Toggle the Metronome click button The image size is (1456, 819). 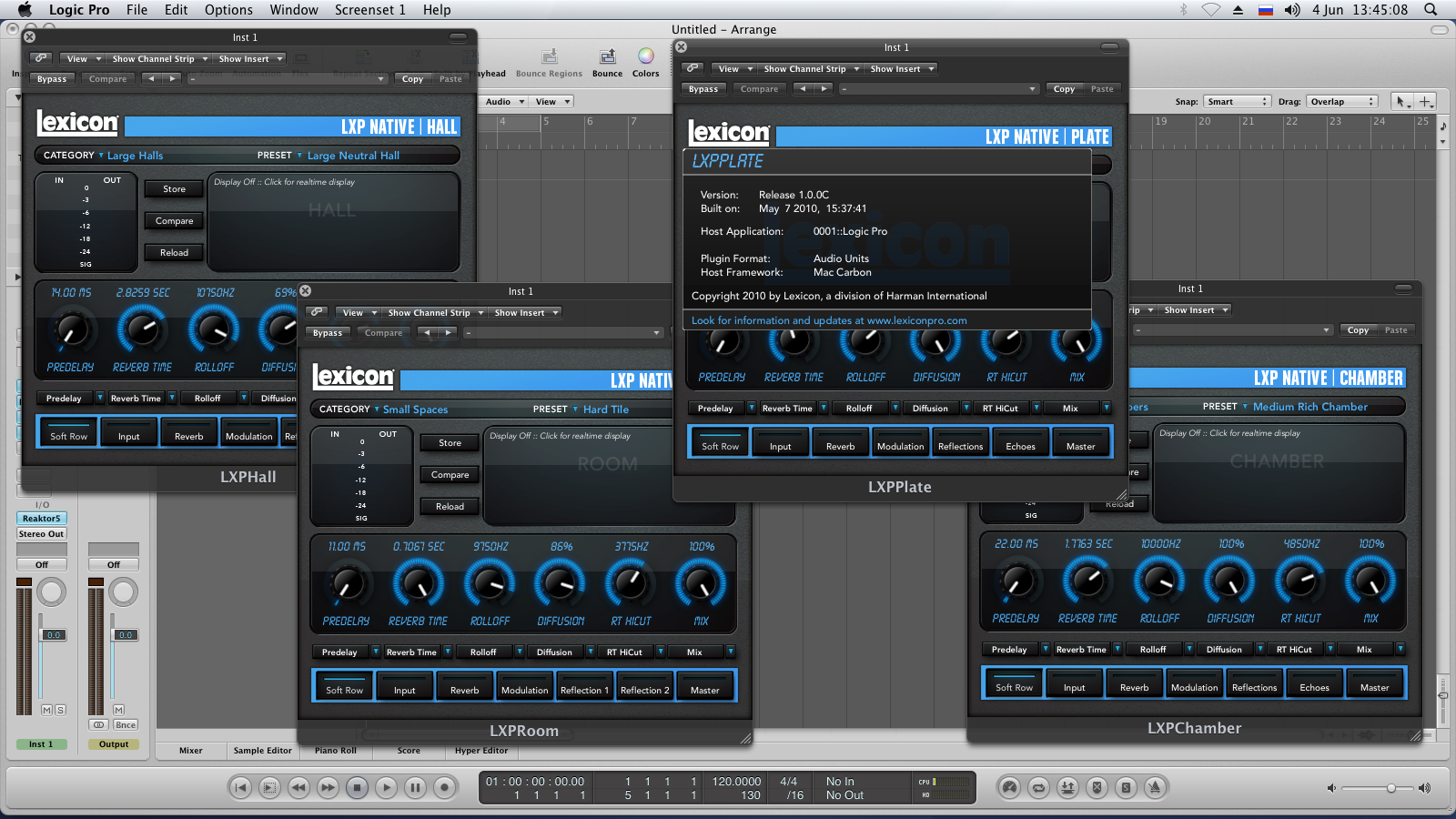(x=1155, y=788)
